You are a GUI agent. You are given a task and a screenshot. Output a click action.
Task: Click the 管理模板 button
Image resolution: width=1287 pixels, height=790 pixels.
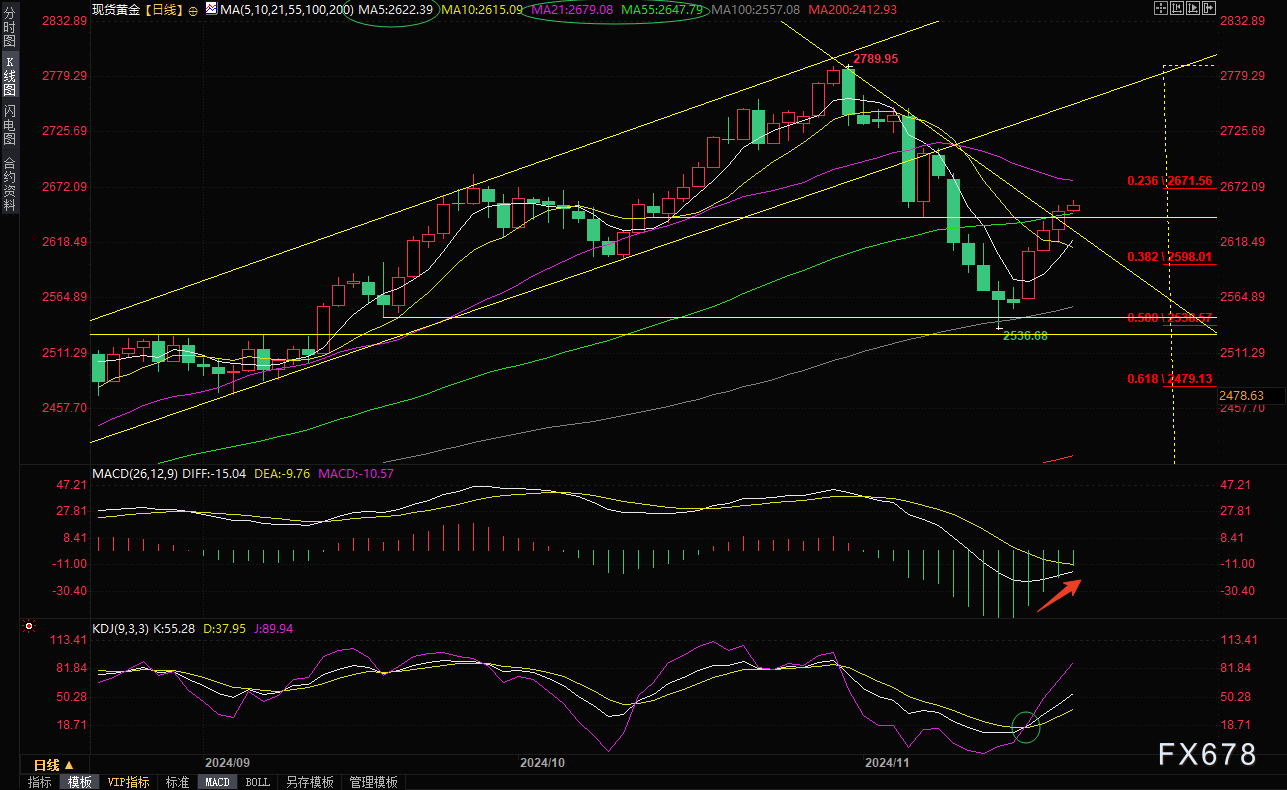(x=373, y=782)
